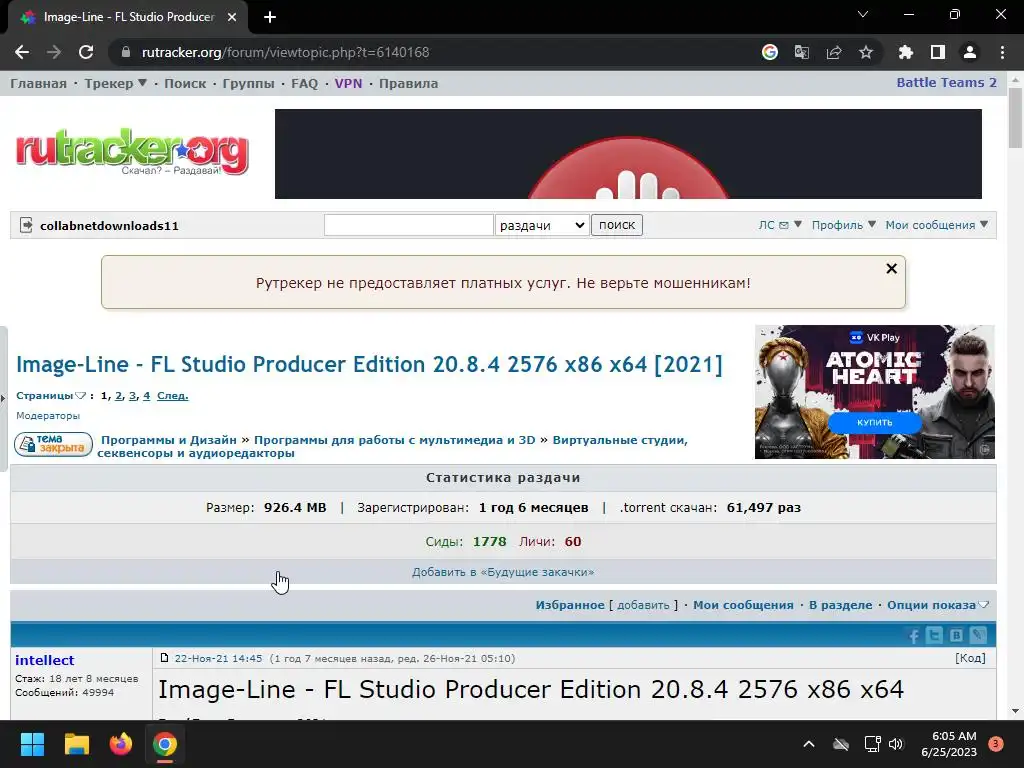Image resolution: width=1024 pixels, height=768 pixels.
Task: Open 'В разделе' link
Action: pyautogui.click(x=840, y=605)
